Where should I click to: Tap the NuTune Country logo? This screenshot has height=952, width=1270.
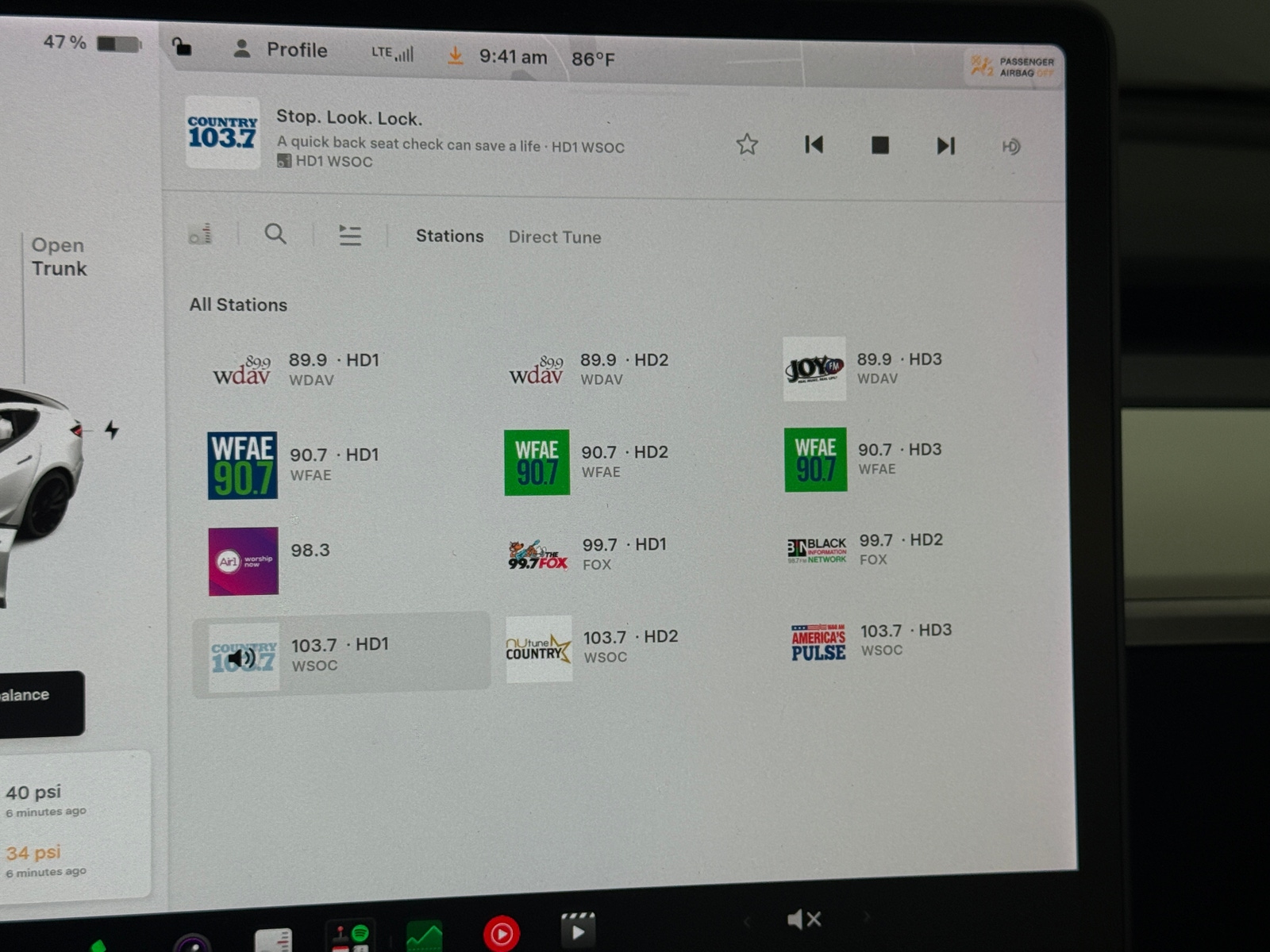[539, 649]
